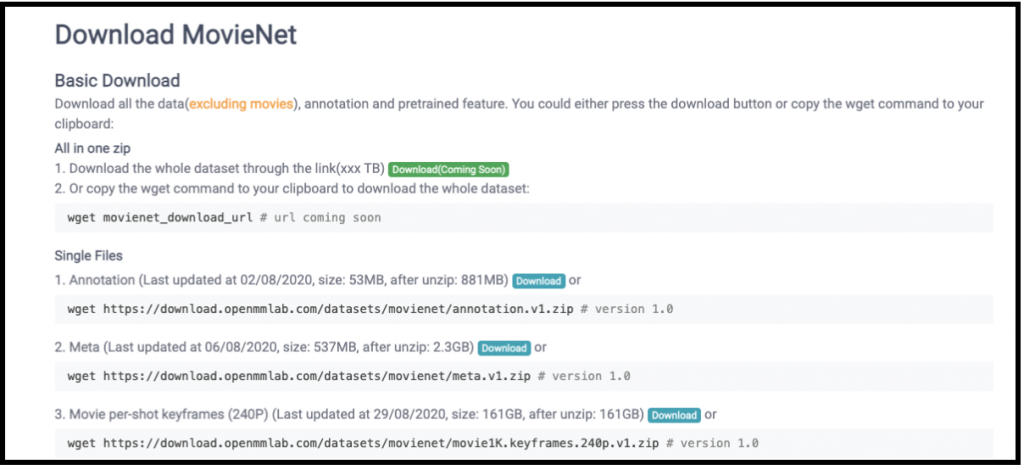Select the annotation.v1.zip wget command block
The height and width of the screenshot is (470, 1024).
(x=524, y=309)
